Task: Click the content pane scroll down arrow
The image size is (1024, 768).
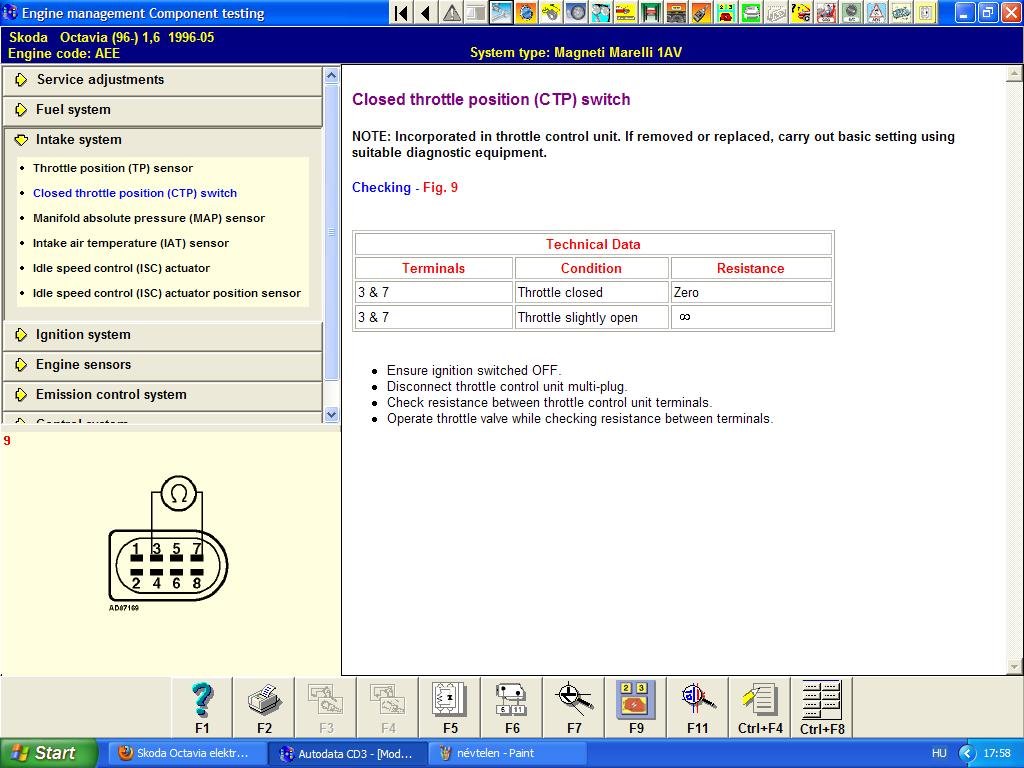Action: tap(1014, 666)
